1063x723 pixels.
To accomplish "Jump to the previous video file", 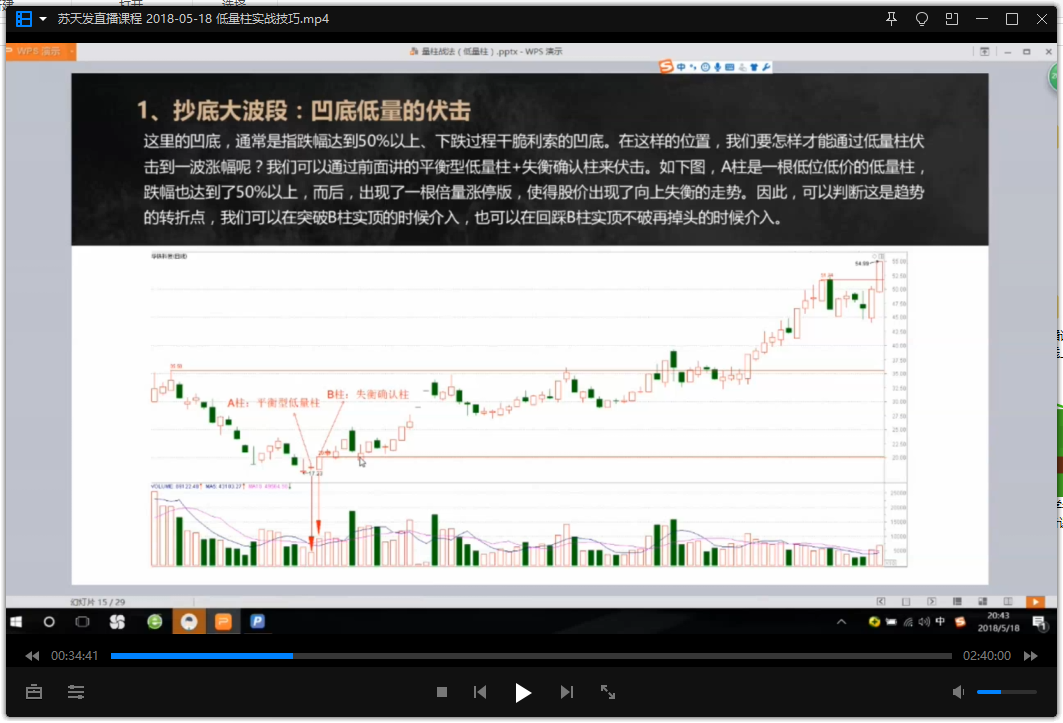I will (480, 692).
